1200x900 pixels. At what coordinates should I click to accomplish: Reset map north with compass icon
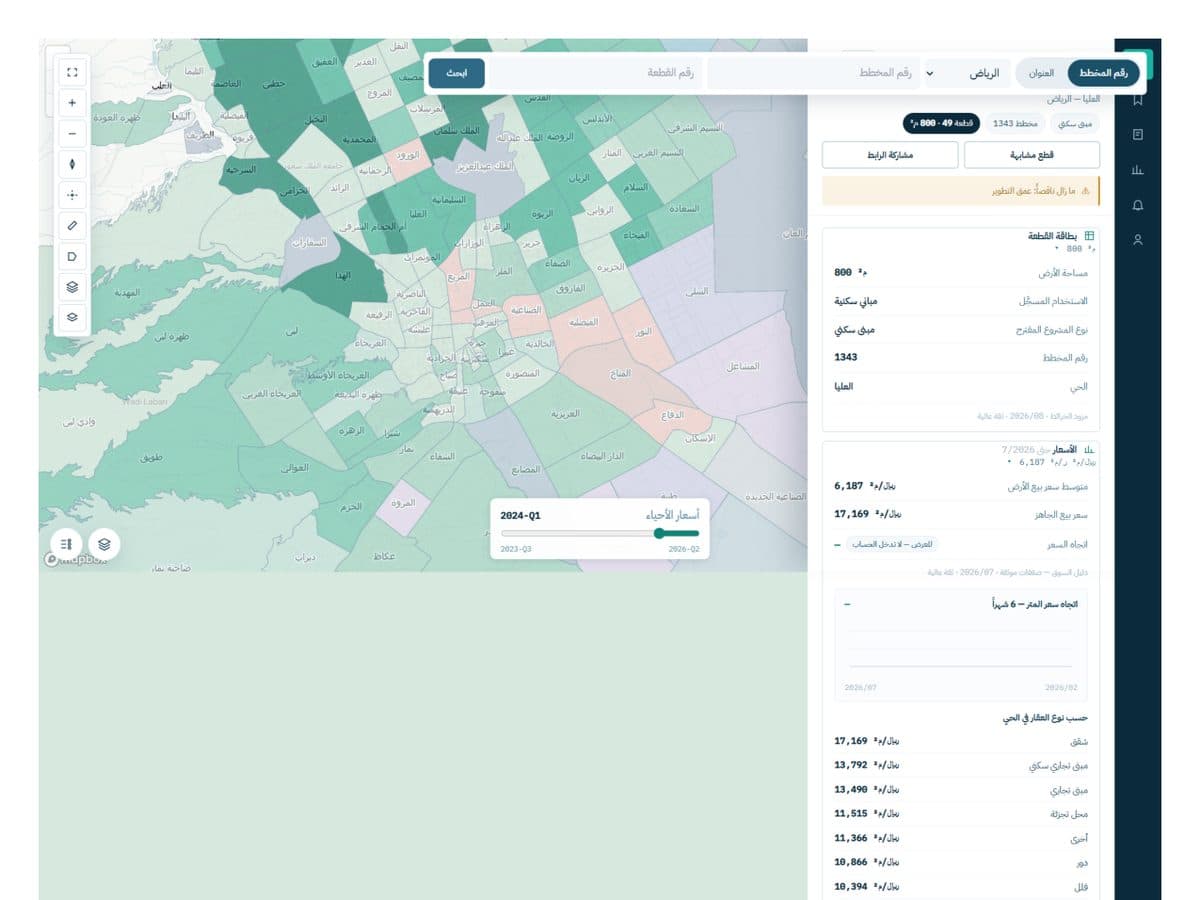click(72, 164)
